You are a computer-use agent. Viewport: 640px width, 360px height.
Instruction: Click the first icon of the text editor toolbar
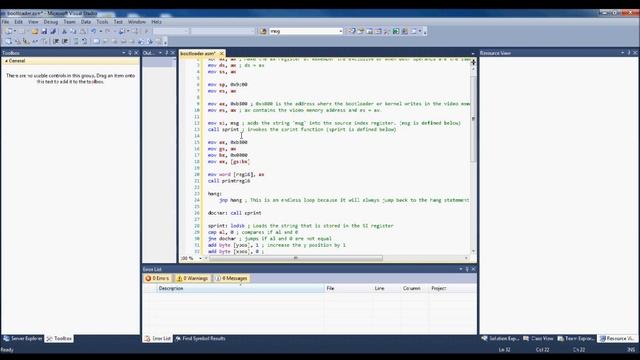[8, 41]
